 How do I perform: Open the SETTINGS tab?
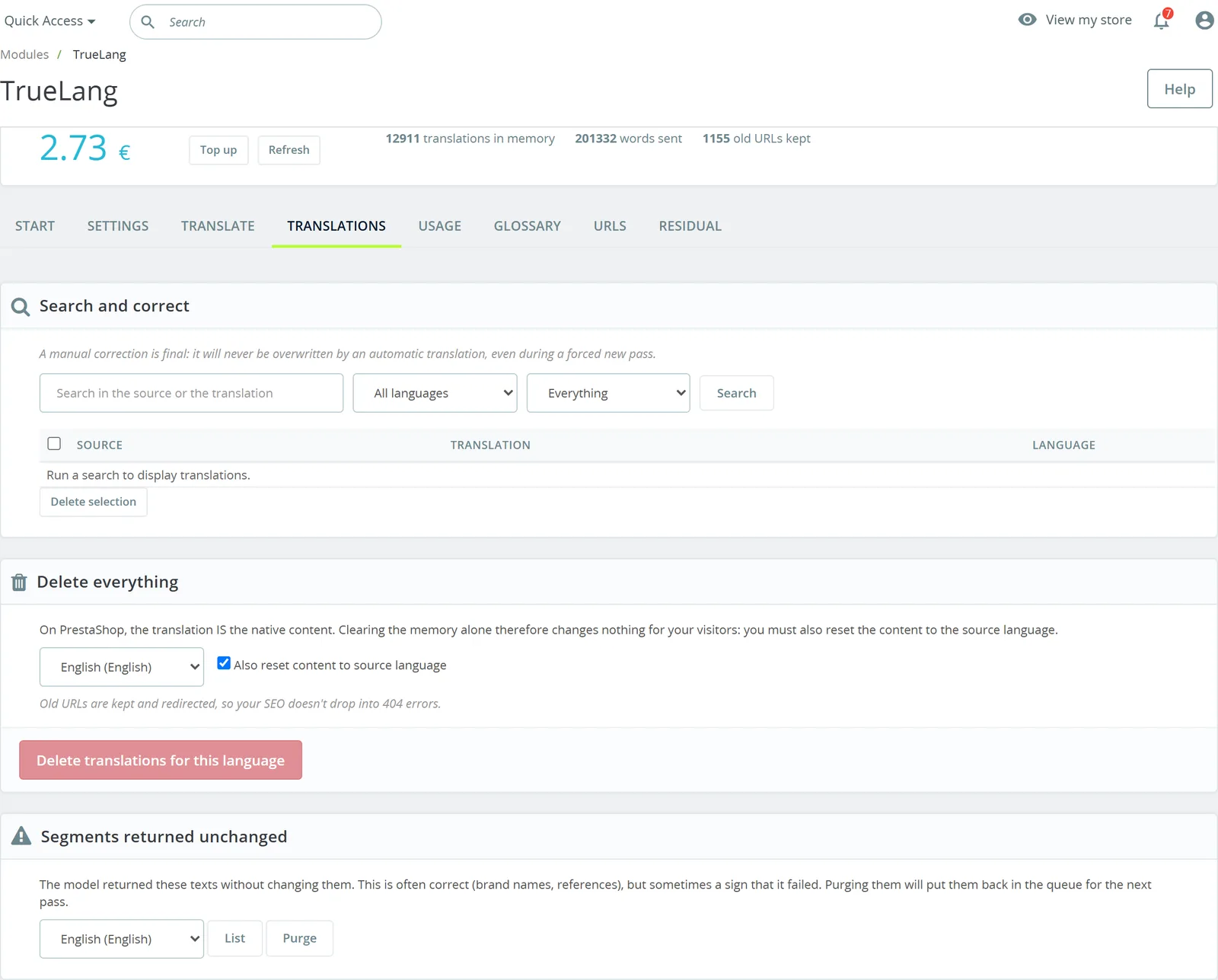point(118,226)
